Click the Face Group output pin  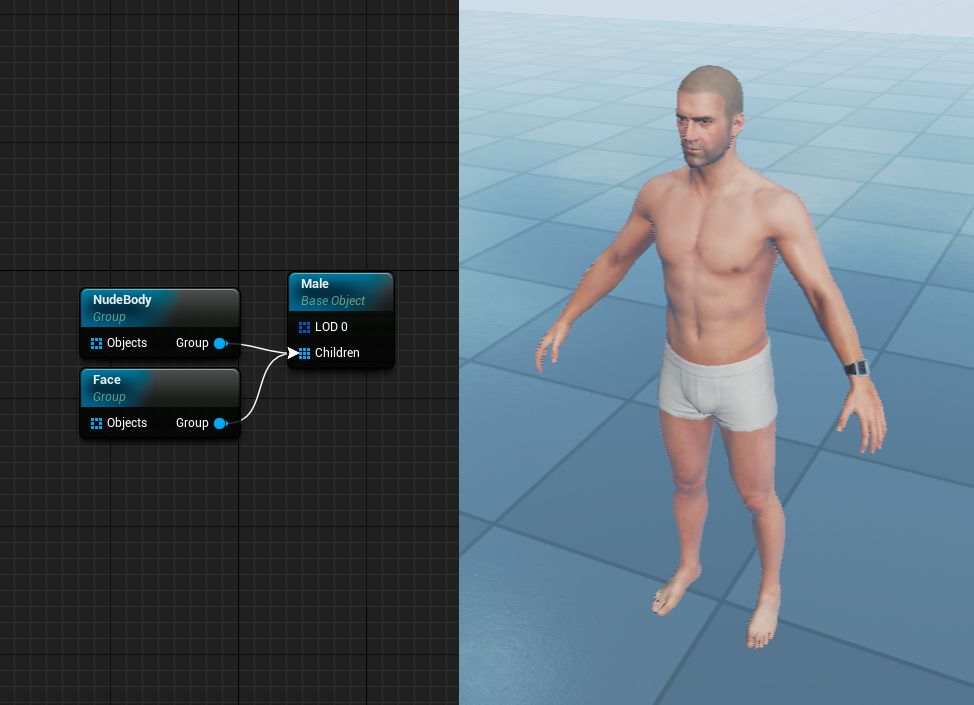tap(220, 424)
